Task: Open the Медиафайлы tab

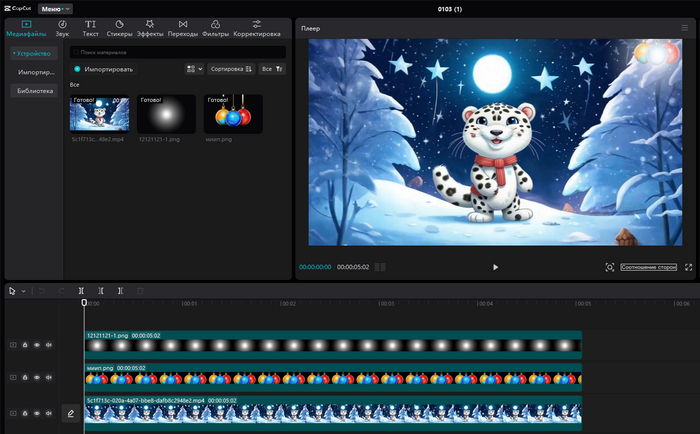Action: tap(26, 28)
